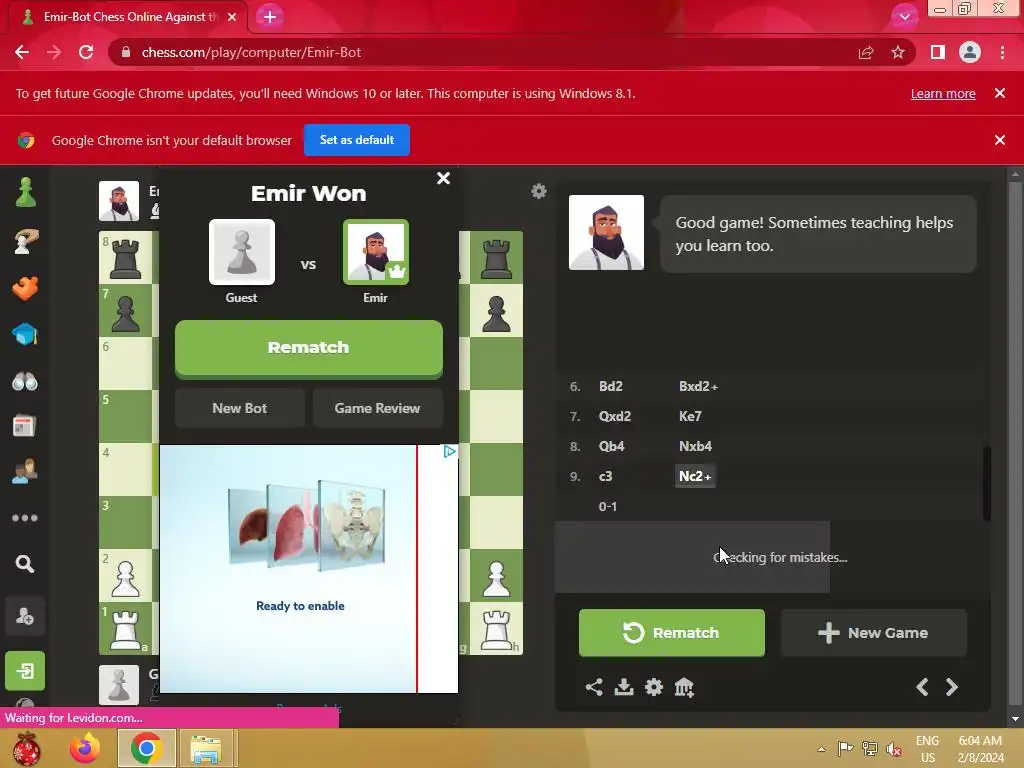Click the download game icon
This screenshot has height=768, width=1024.
[x=624, y=687]
